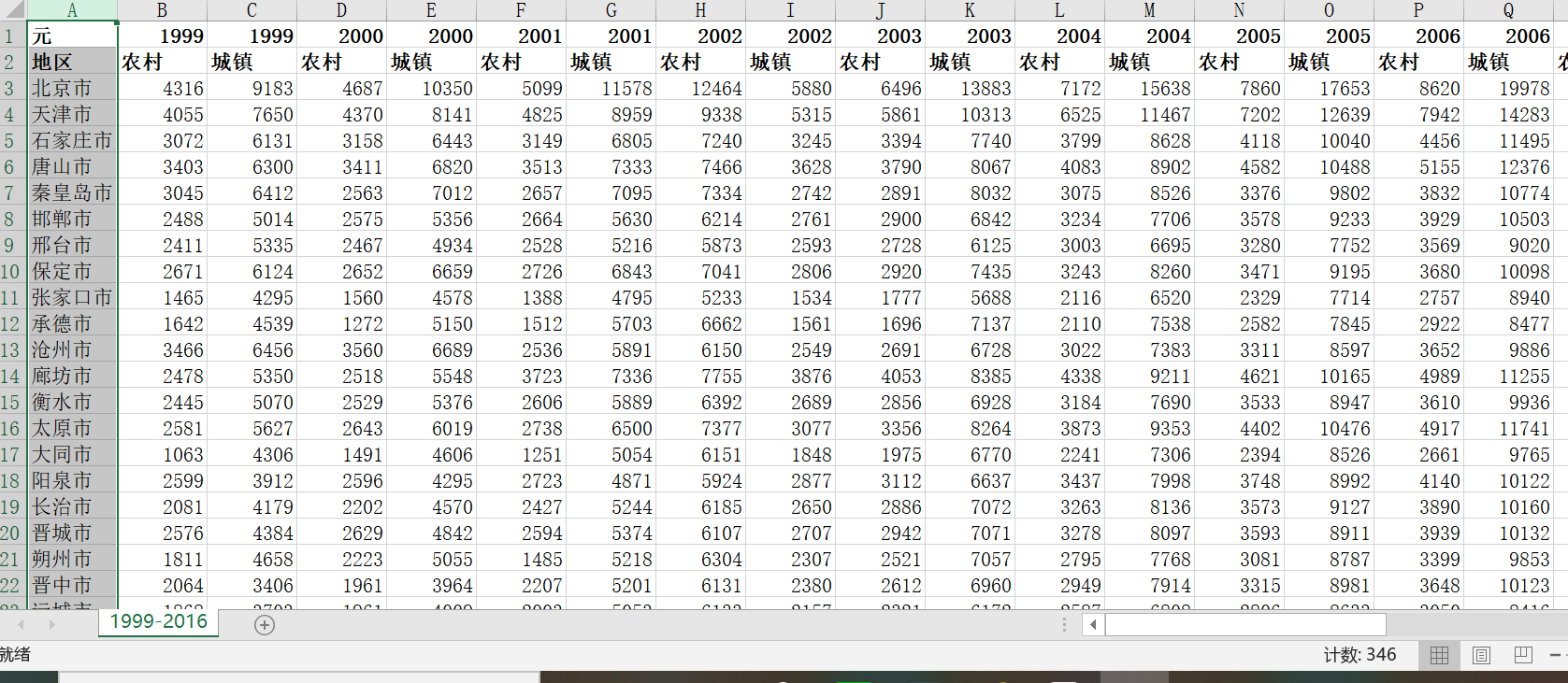Viewport: 1568px width, 683px height.
Task: Select the 2006 year cell in column Q
Action: tap(1508, 36)
